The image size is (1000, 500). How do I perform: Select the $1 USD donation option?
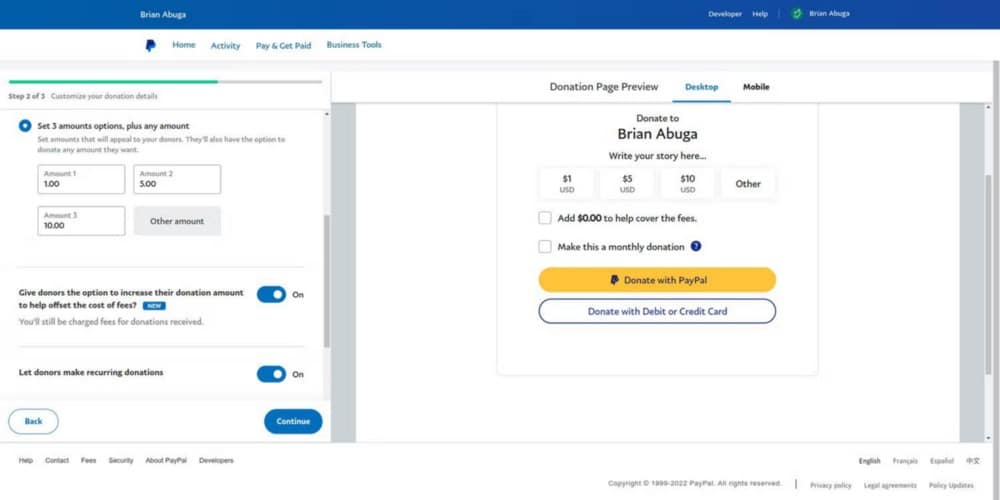566,184
